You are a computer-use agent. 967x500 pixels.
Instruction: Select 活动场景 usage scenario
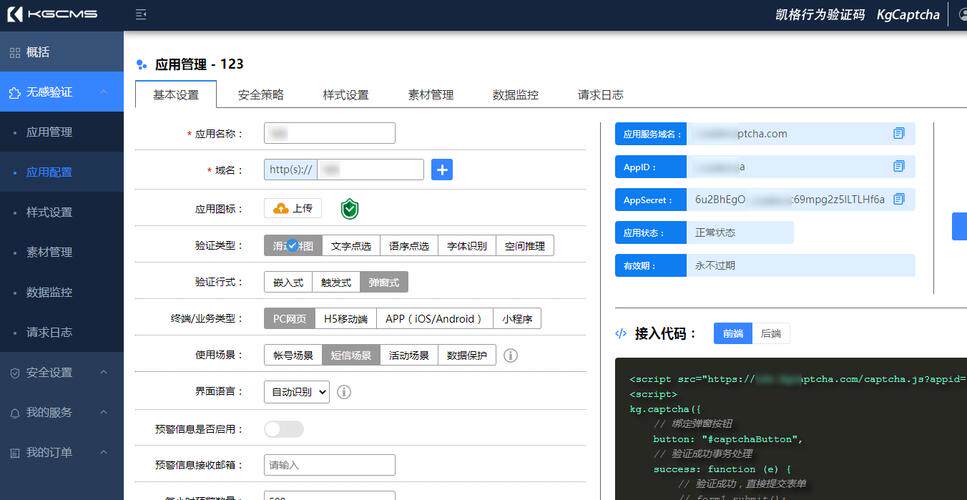point(409,355)
